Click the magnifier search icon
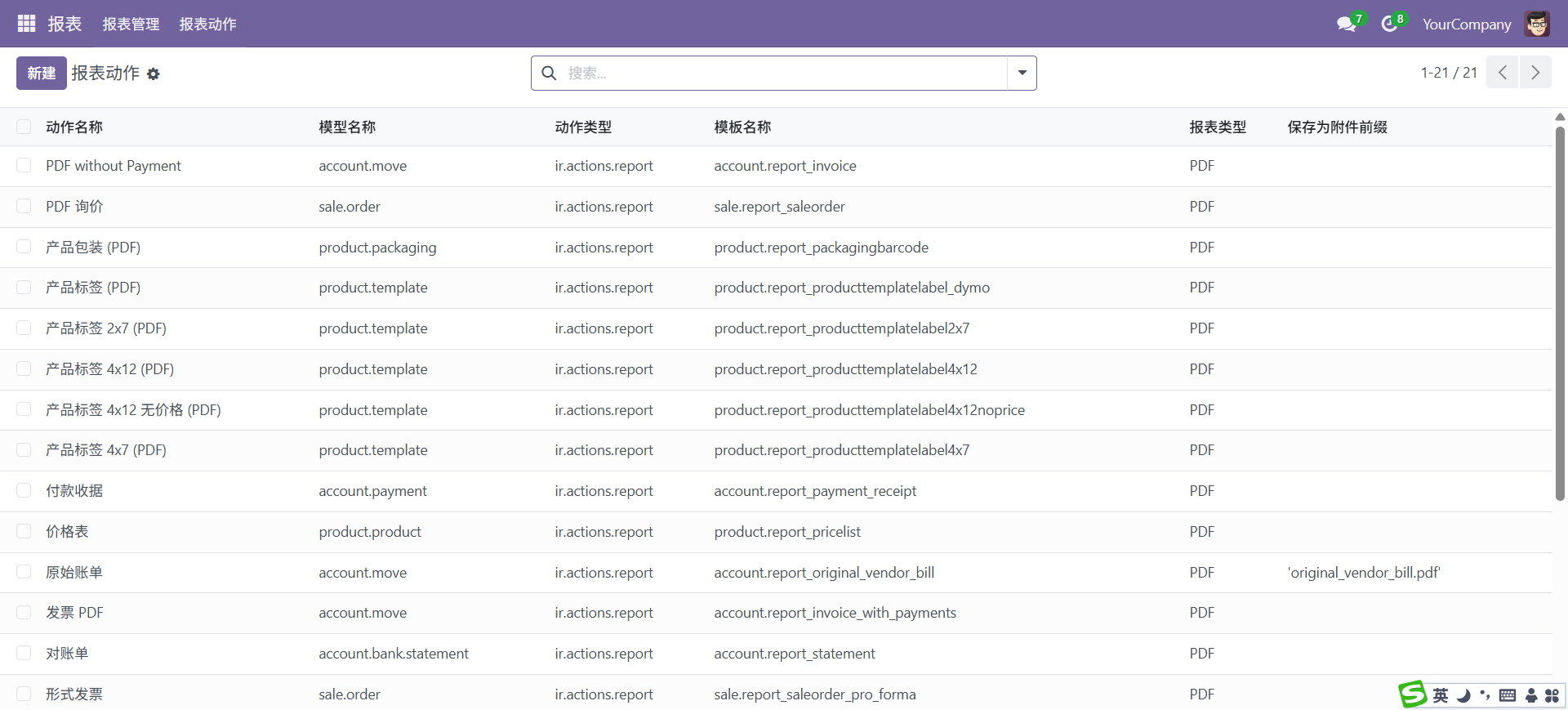The height and width of the screenshot is (710, 1568). [x=550, y=74]
